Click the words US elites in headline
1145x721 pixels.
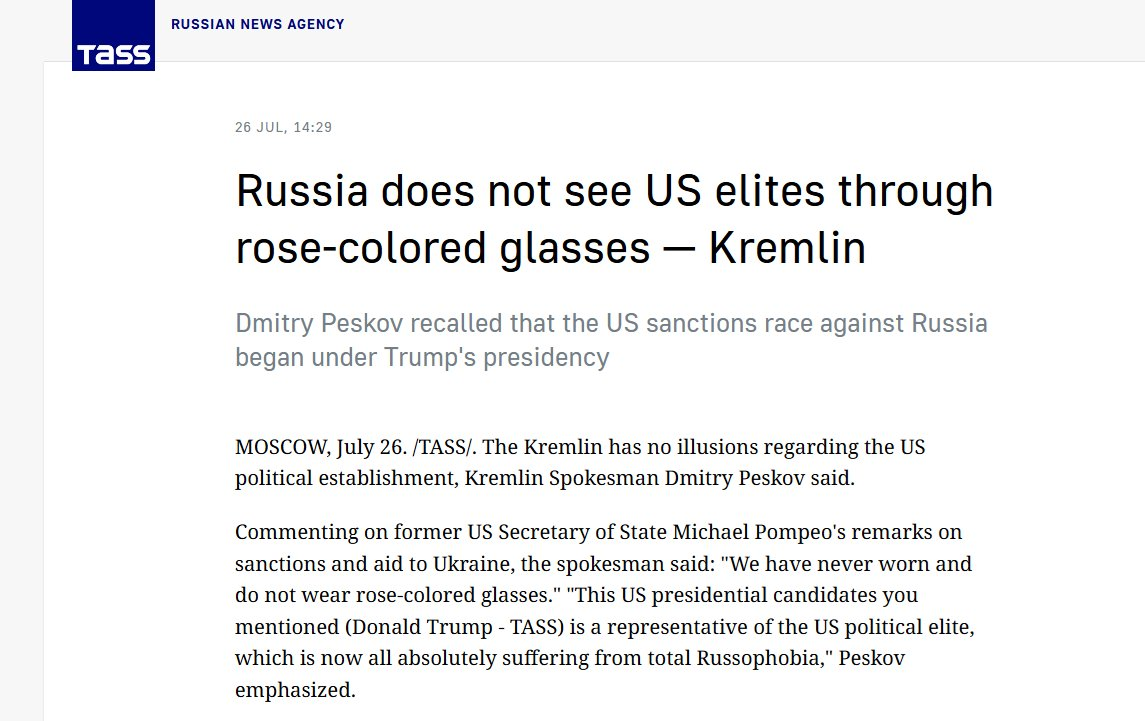click(x=735, y=191)
